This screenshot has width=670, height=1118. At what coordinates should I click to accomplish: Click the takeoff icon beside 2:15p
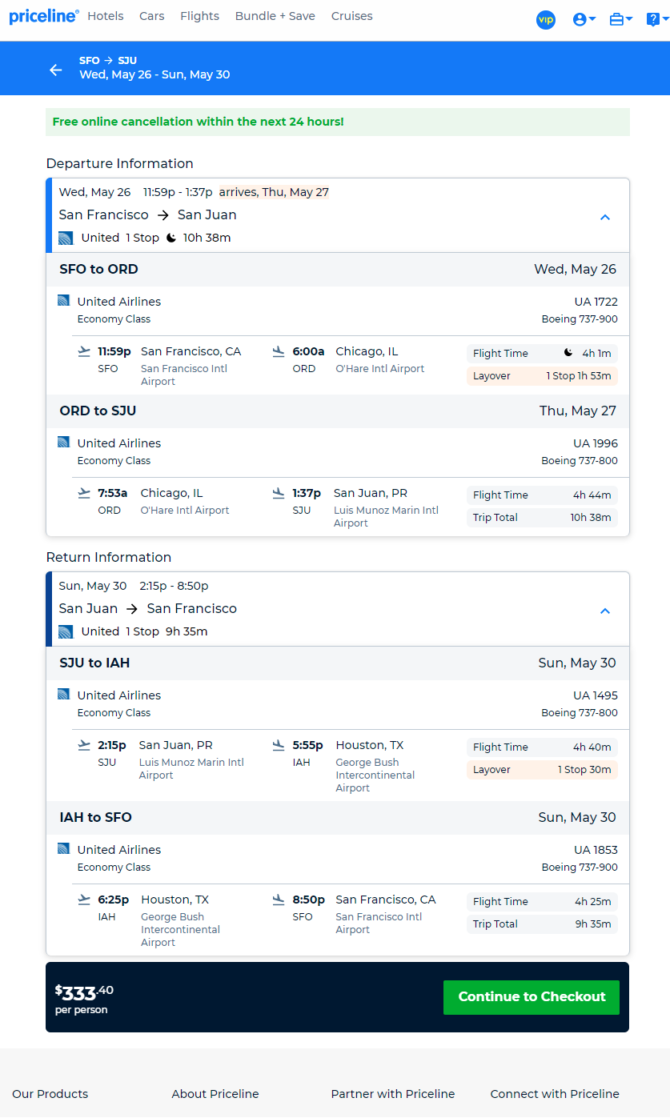tap(84, 745)
